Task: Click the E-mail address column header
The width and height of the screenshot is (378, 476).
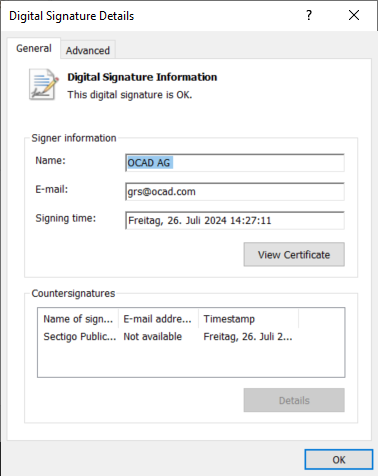Action: (158, 319)
